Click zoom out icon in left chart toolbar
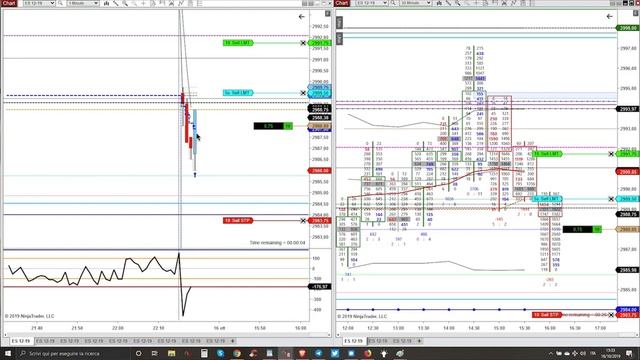 [x=134, y=3]
